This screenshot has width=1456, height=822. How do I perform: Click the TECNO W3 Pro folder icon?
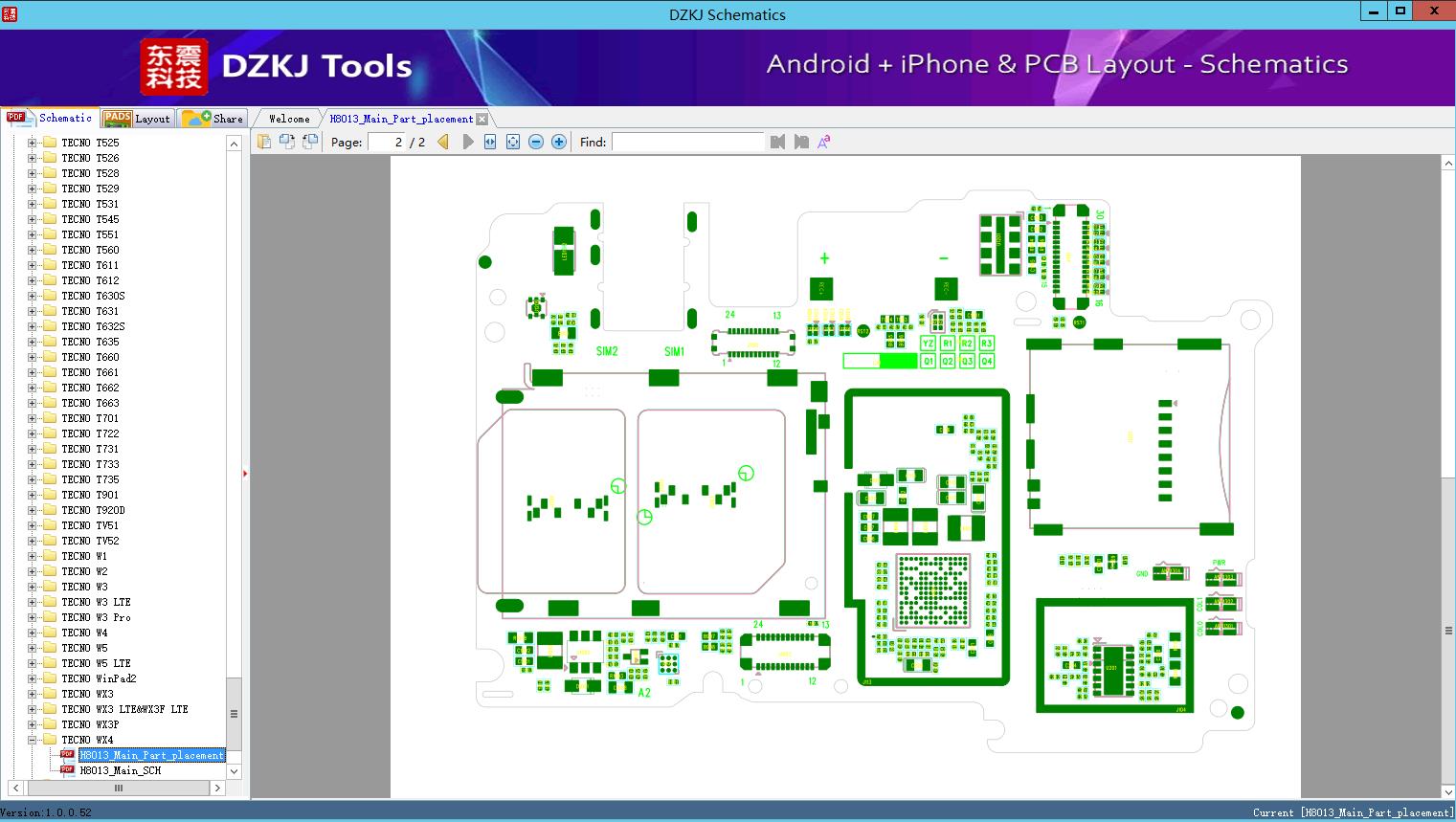[50, 616]
